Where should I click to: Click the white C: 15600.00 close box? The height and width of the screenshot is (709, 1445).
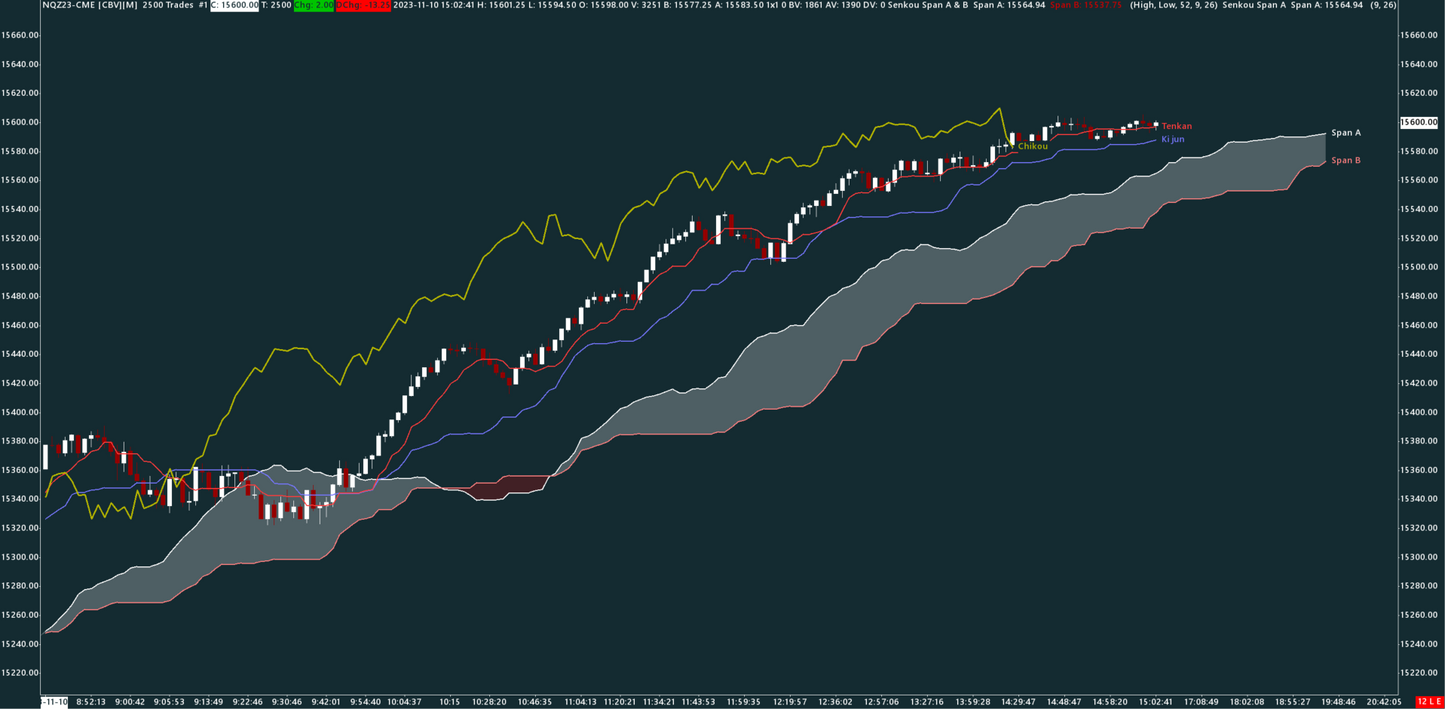(234, 6)
